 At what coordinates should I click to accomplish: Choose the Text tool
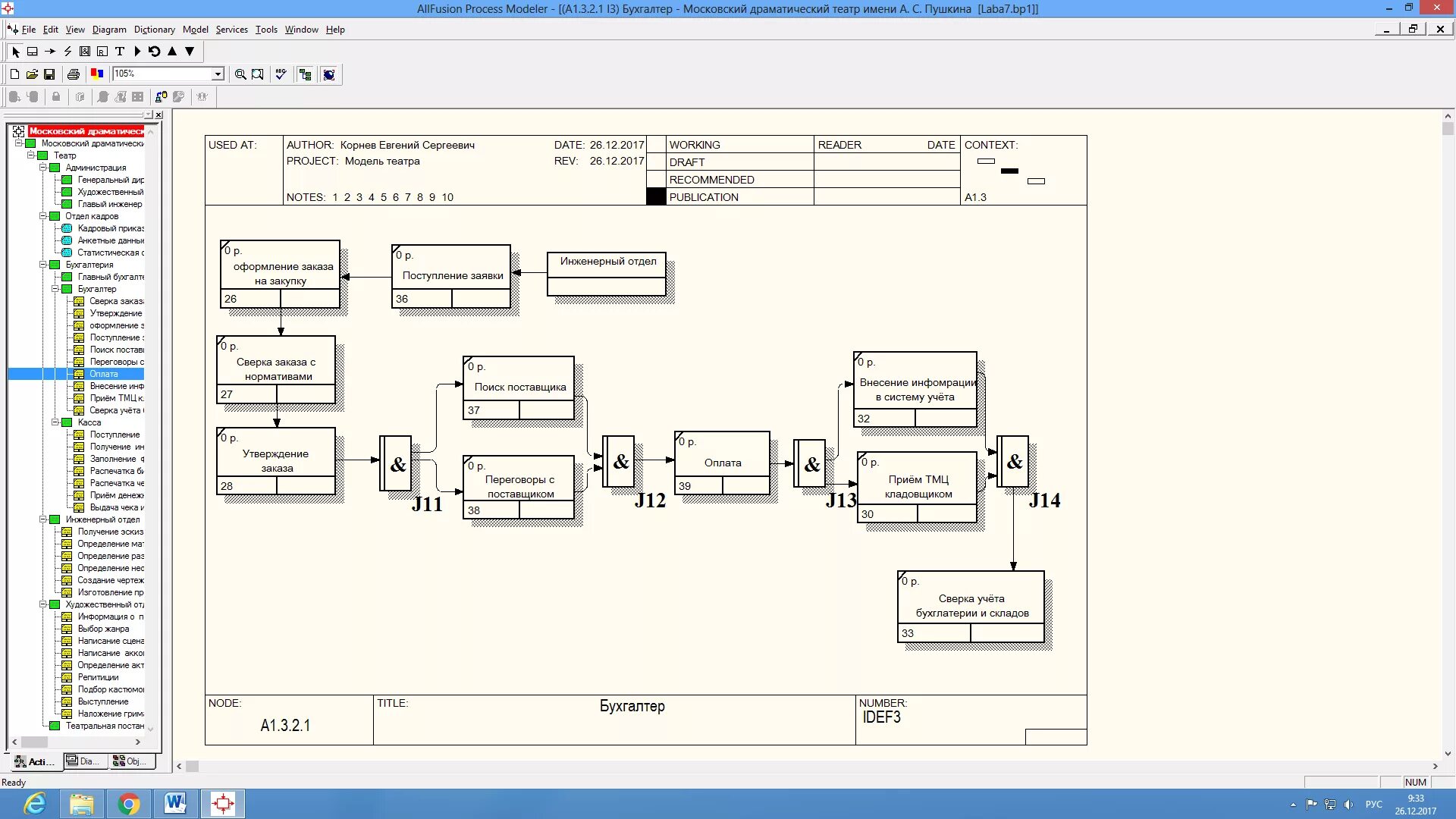[120, 52]
